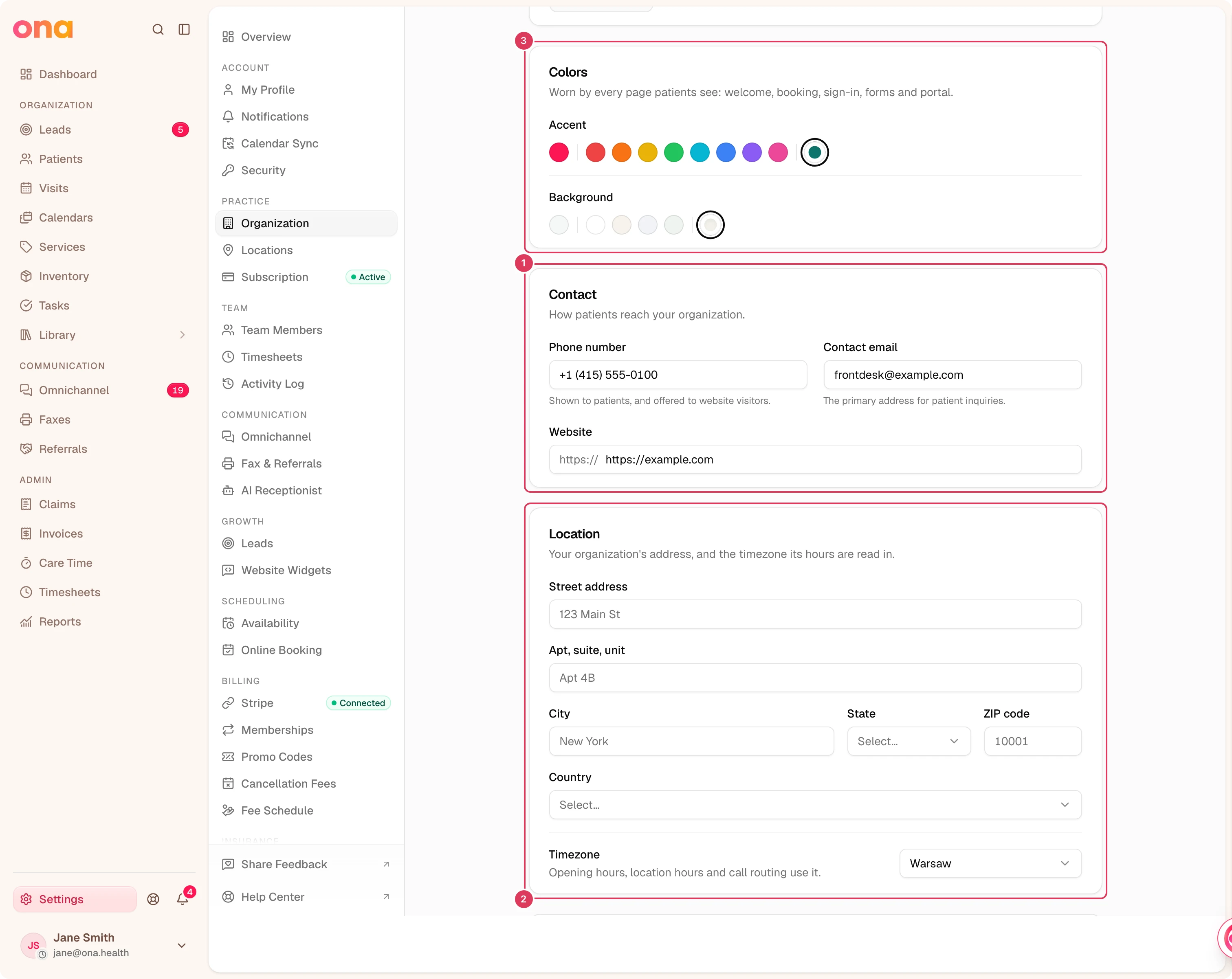Screen dimensions: 1232x979
Task: Pick the green accent color swatch
Action: click(674, 152)
